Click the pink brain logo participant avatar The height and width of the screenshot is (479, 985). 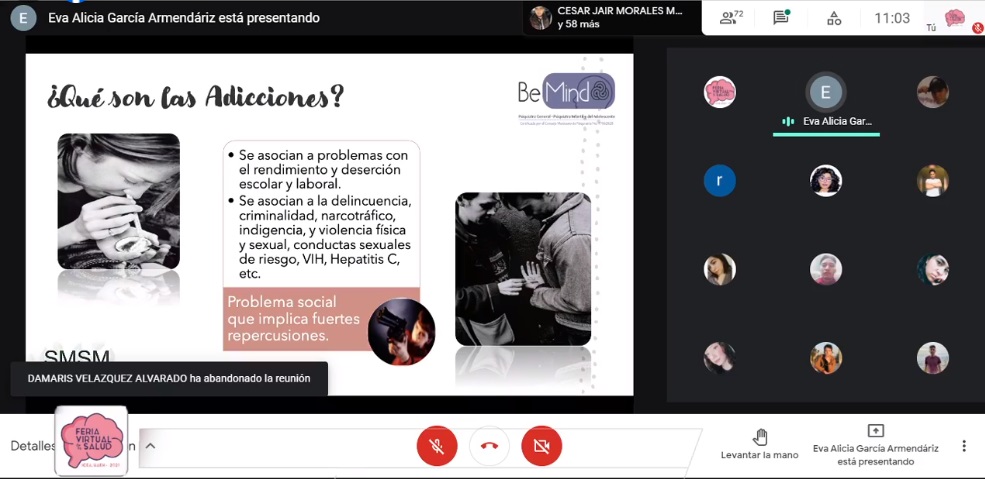[x=719, y=92]
